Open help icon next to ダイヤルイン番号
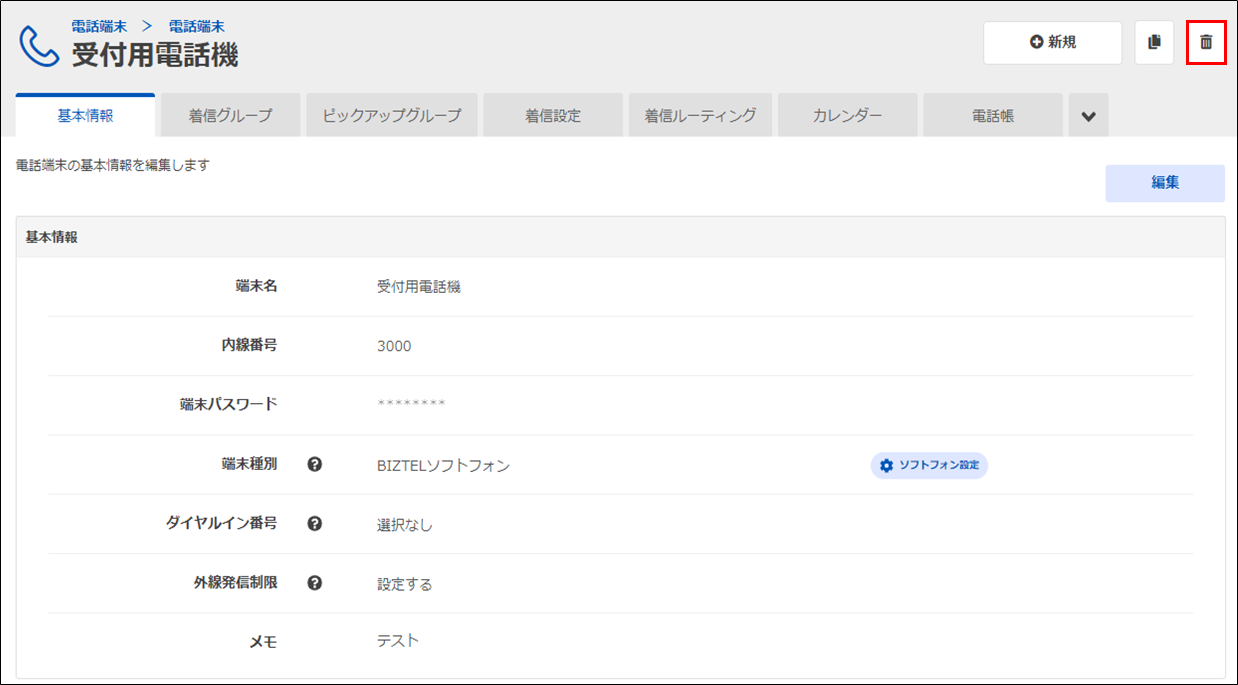The width and height of the screenshot is (1238, 685). click(x=314, y=523)
